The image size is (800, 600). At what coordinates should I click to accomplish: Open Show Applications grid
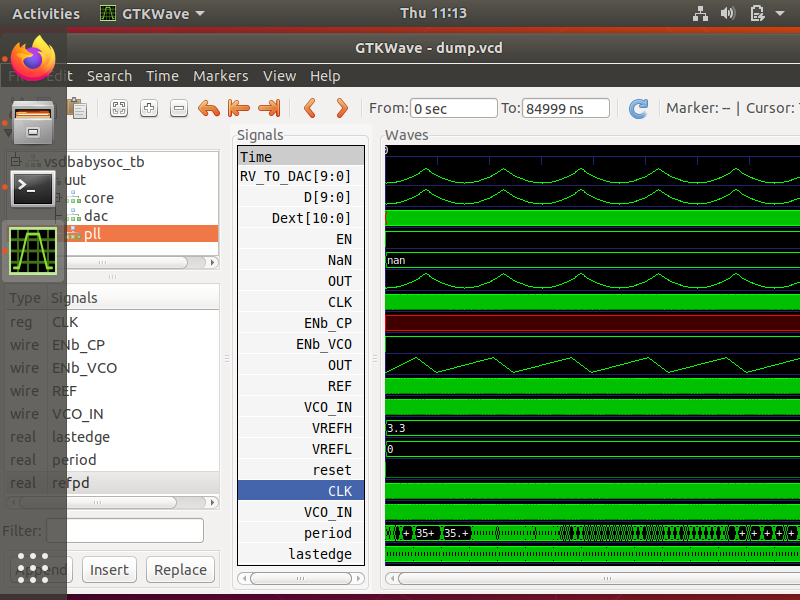point(33,568)
